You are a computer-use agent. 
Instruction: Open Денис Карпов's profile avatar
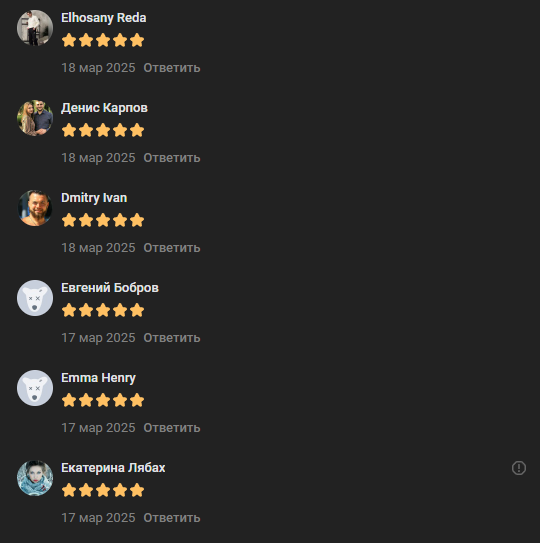coord(35,118)
